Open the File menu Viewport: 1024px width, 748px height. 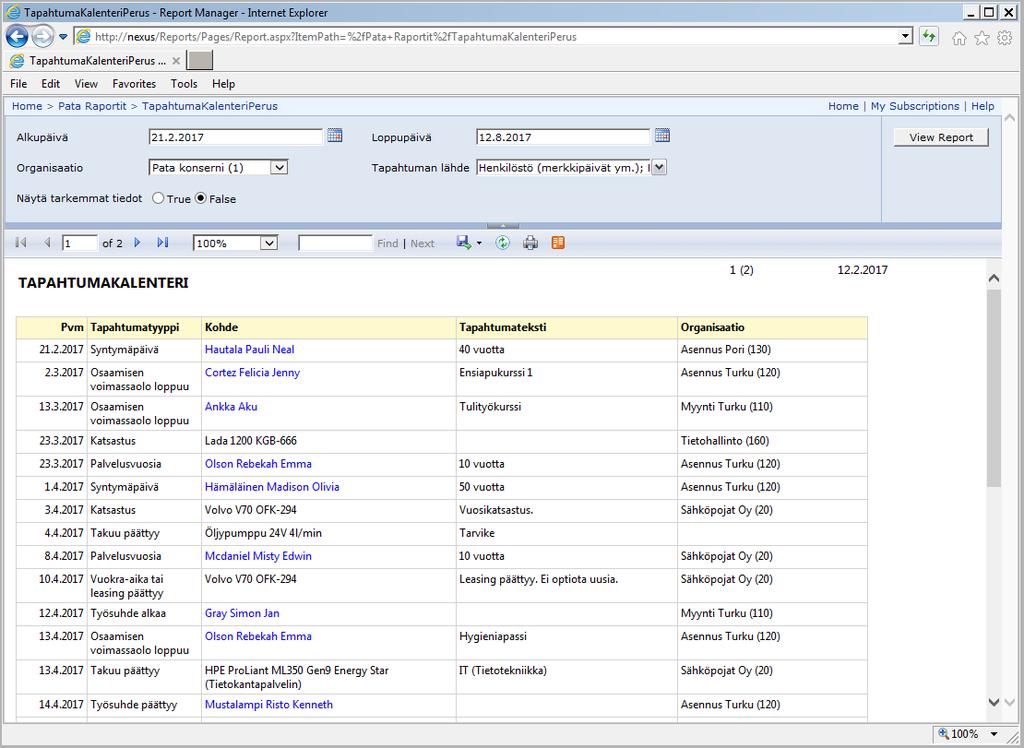[18, 84]
